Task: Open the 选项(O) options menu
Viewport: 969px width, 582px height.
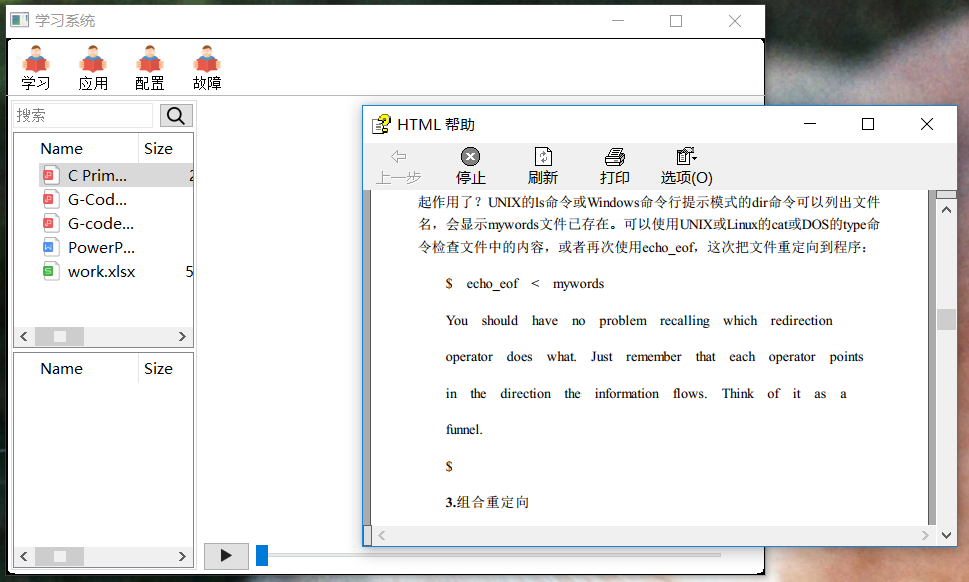Action: (684, 165)
